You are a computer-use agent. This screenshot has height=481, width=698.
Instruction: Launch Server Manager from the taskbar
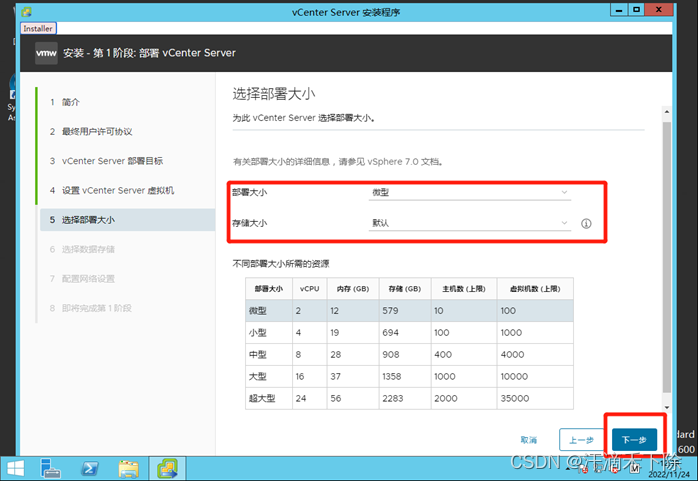[x=52, y=468]
